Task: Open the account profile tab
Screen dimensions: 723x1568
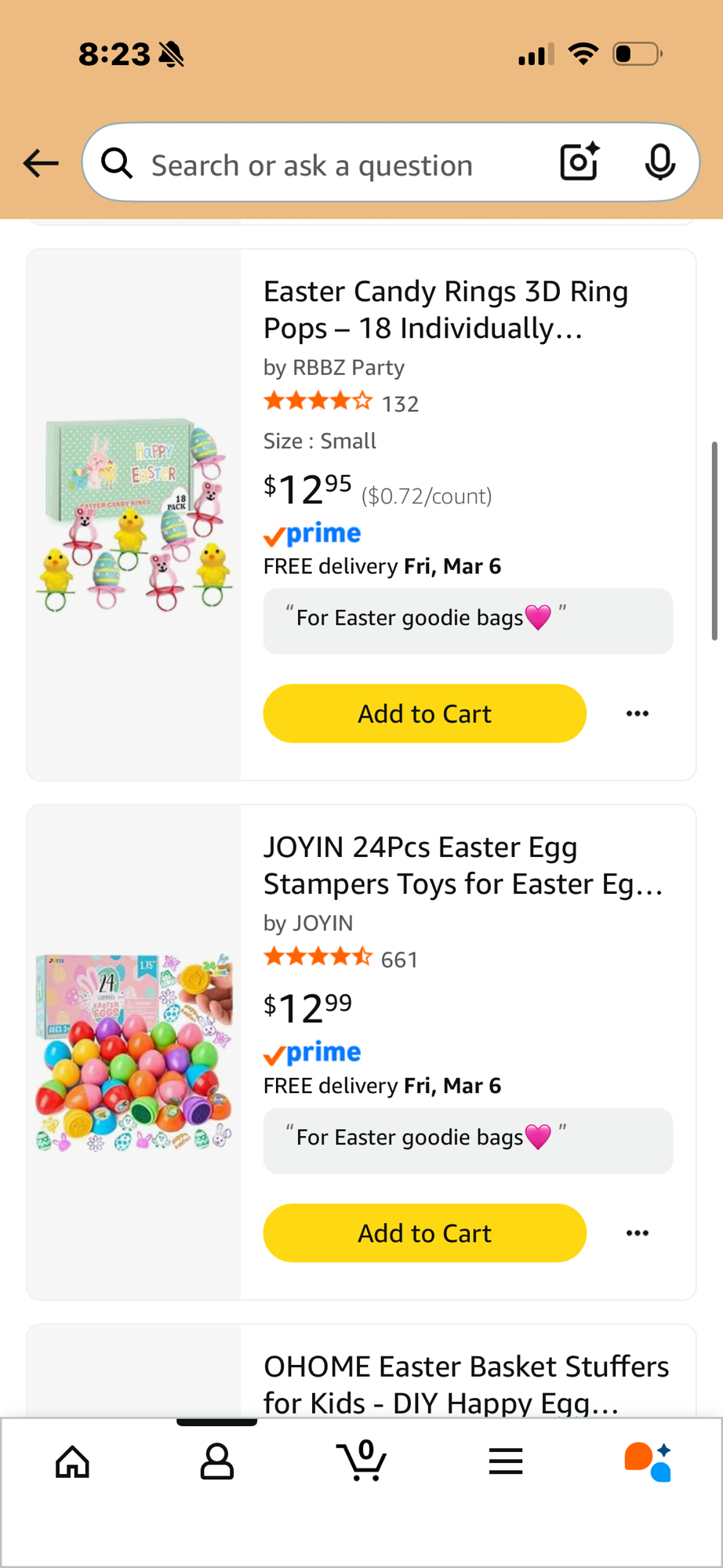Action: coord(217,1461)
